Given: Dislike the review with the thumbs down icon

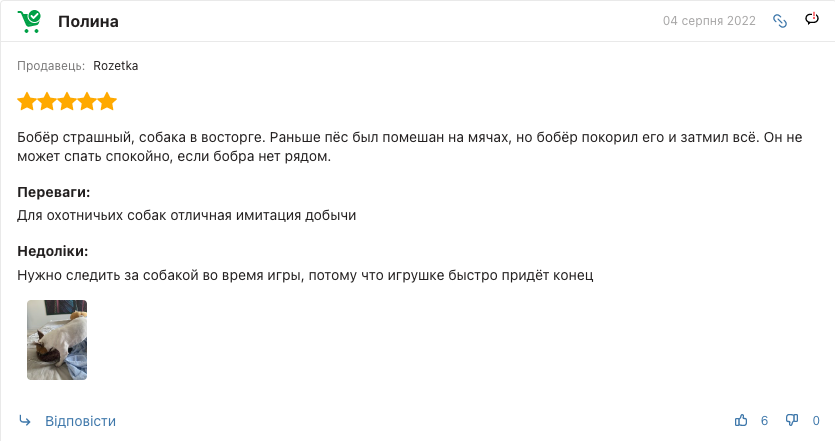Looking at the screenshot, I should (792, 420).
